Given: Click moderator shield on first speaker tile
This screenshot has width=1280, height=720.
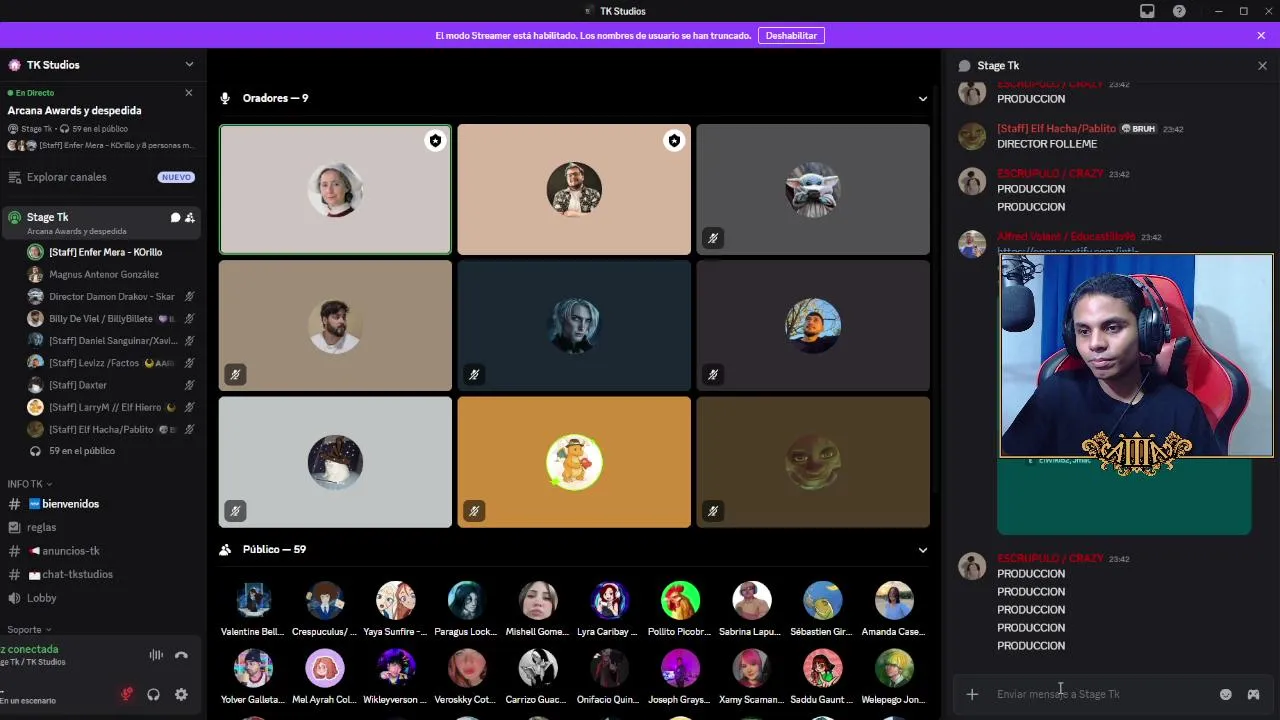Looking at the screenshot, I should pos(435,141).
